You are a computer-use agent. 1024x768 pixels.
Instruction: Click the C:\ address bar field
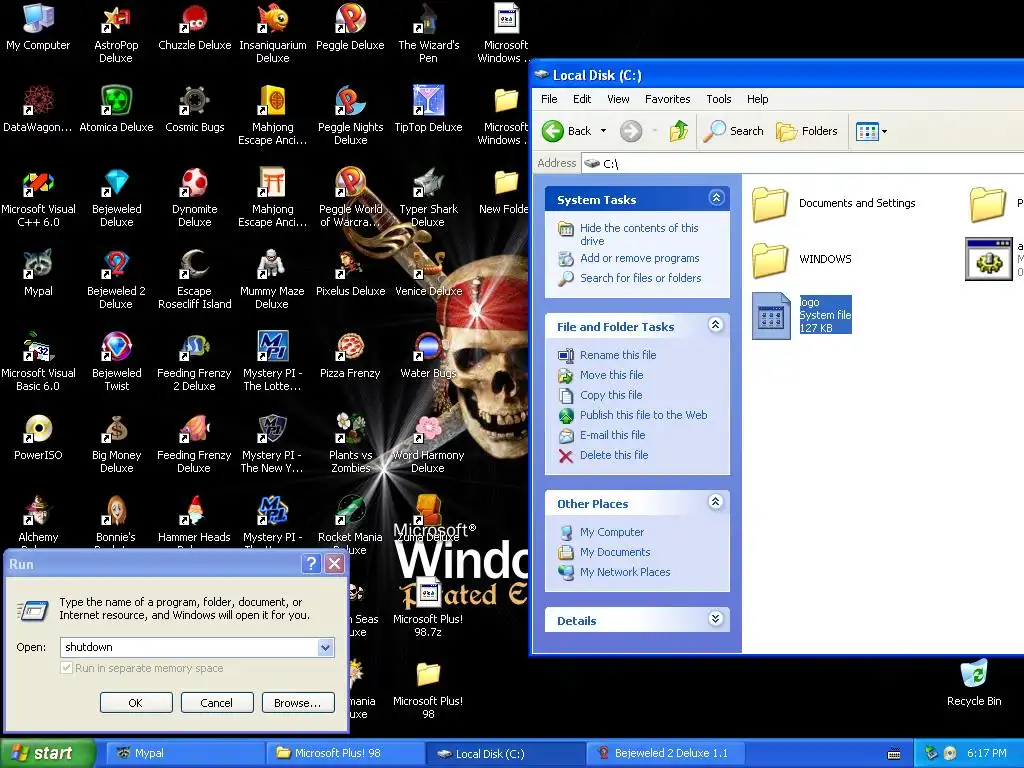coord(803,163)
